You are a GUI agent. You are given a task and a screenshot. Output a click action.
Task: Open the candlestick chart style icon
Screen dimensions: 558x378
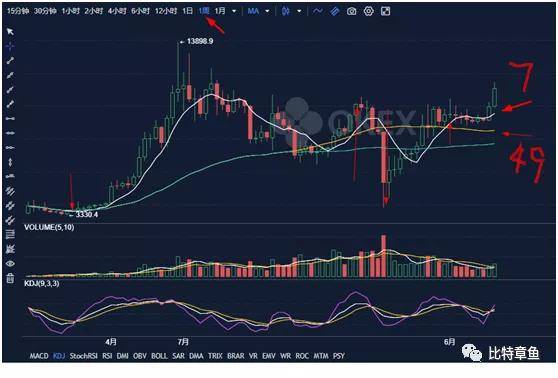click(x=286, y=11)
